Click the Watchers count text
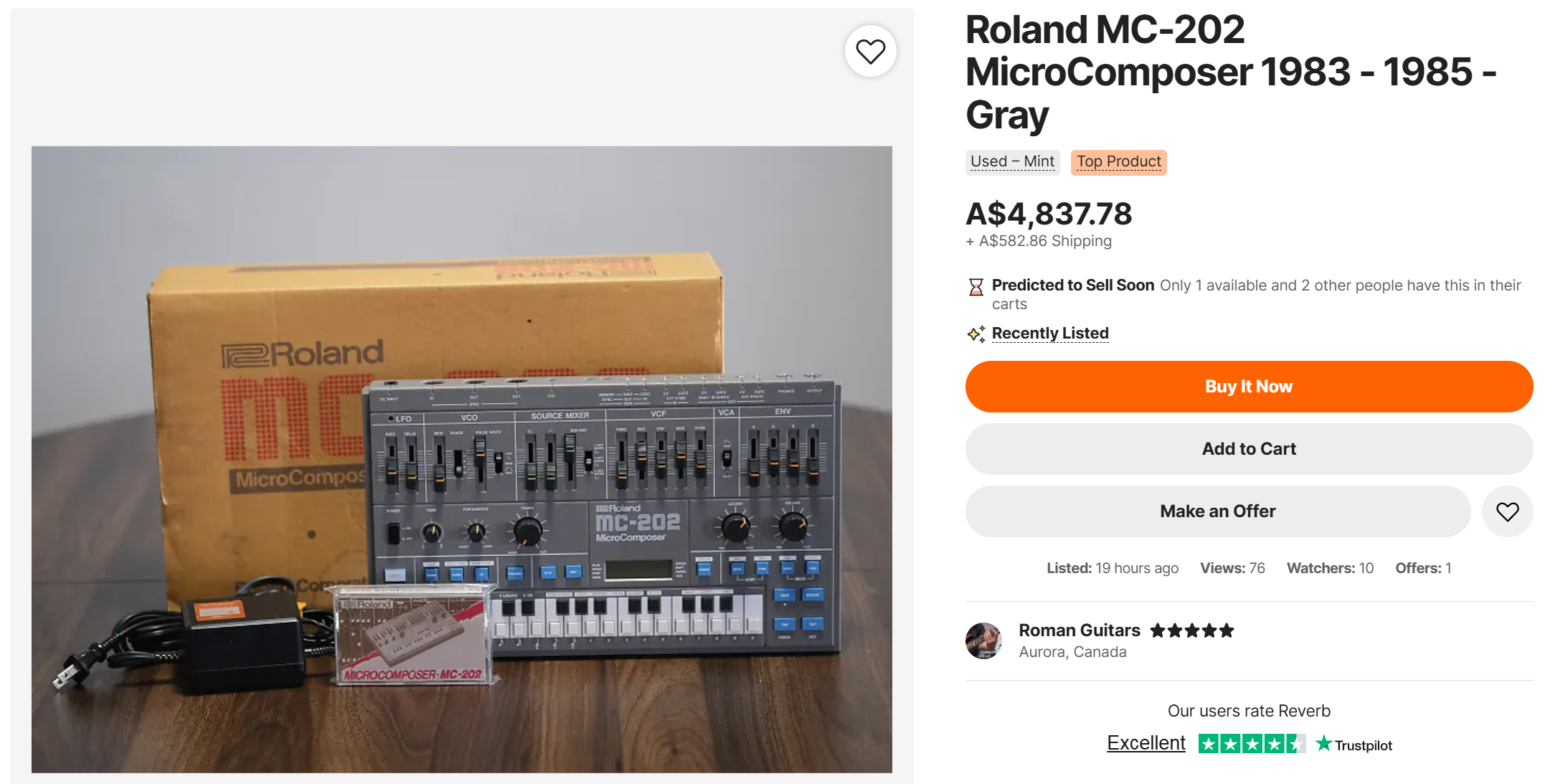This screenshot has width=1563, height=784. [1329, 568]
